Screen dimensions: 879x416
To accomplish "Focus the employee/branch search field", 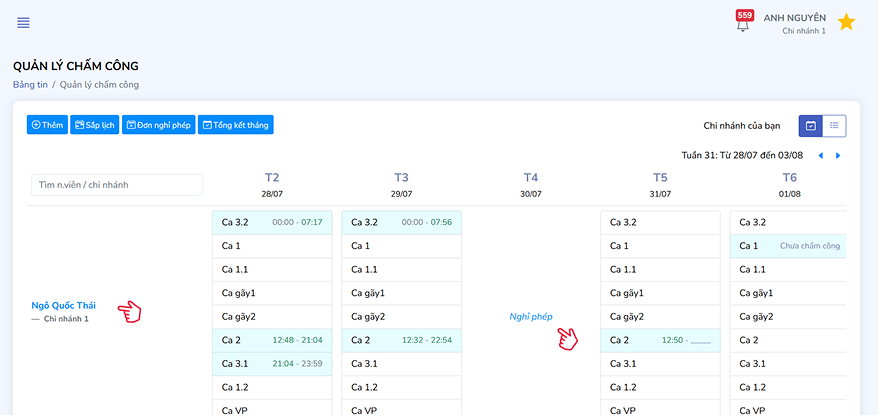I will [116, 185].
